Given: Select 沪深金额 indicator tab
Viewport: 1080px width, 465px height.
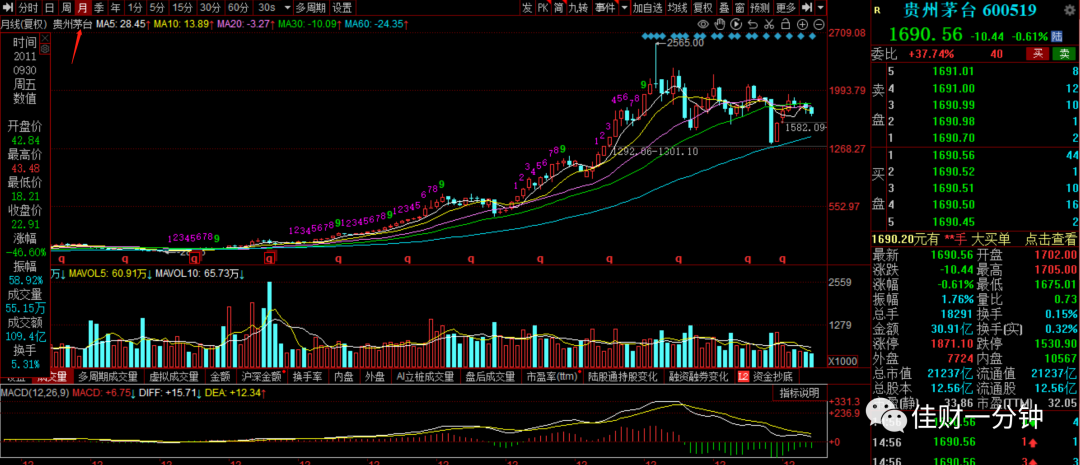Looking at the screenshot, I should [x=262, y=377].
